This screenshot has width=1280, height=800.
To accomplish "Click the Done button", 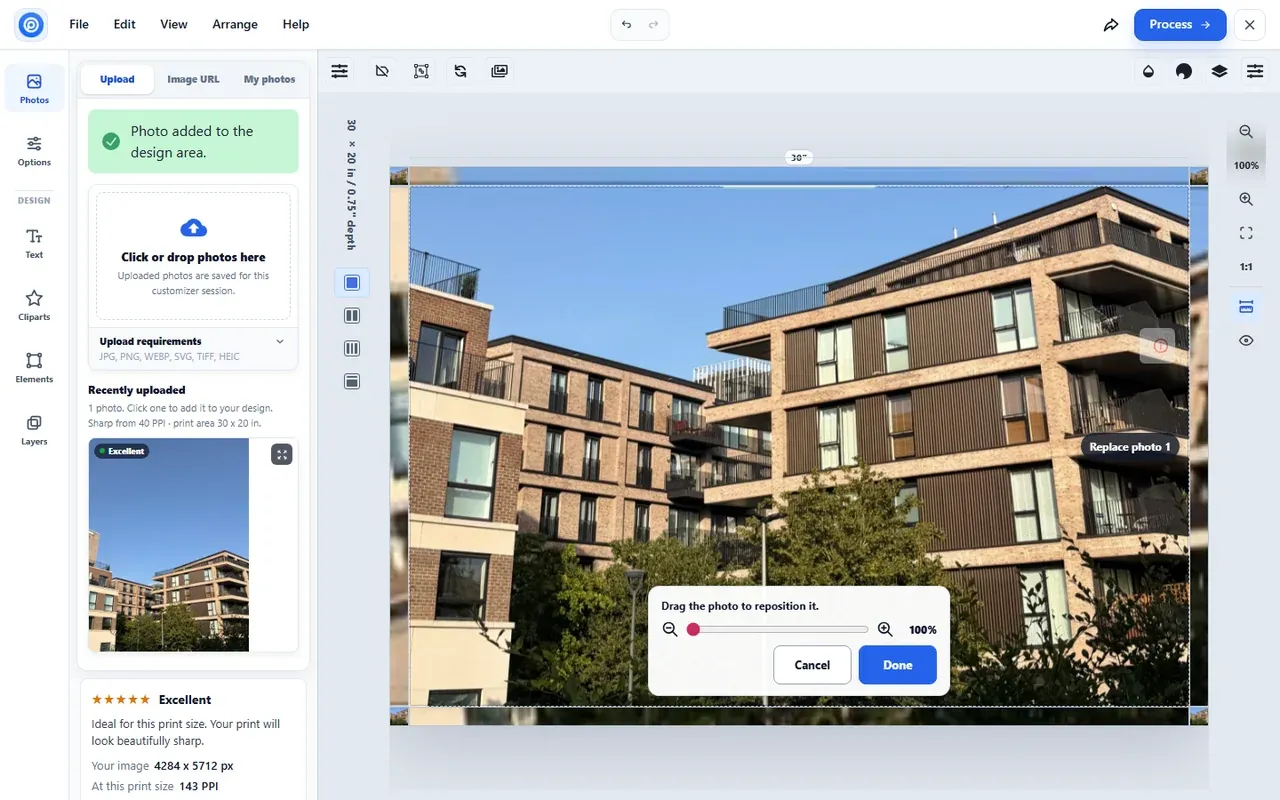I will tap(897, 665).
